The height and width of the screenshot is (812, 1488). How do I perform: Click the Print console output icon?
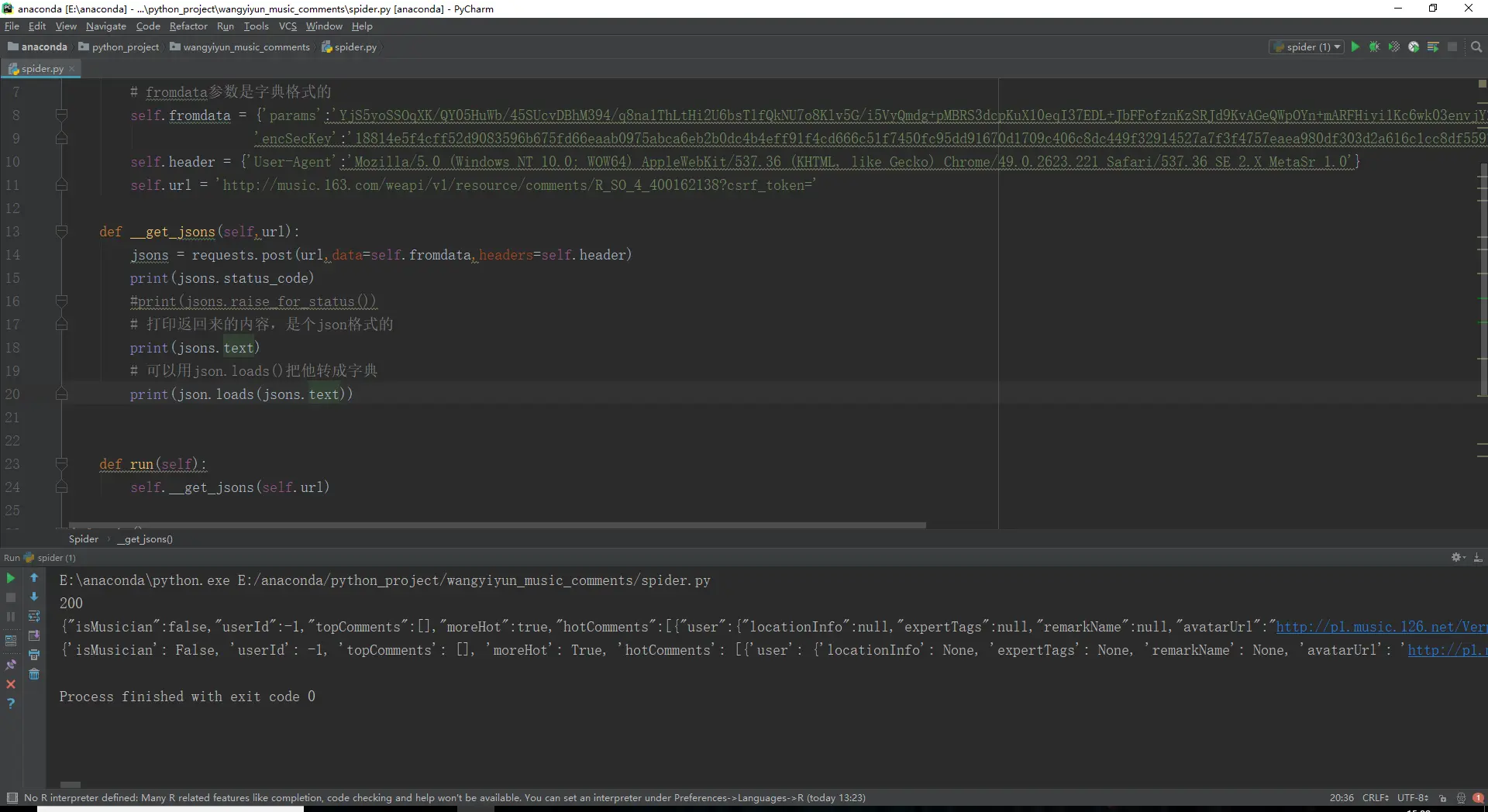coord(34,655)
